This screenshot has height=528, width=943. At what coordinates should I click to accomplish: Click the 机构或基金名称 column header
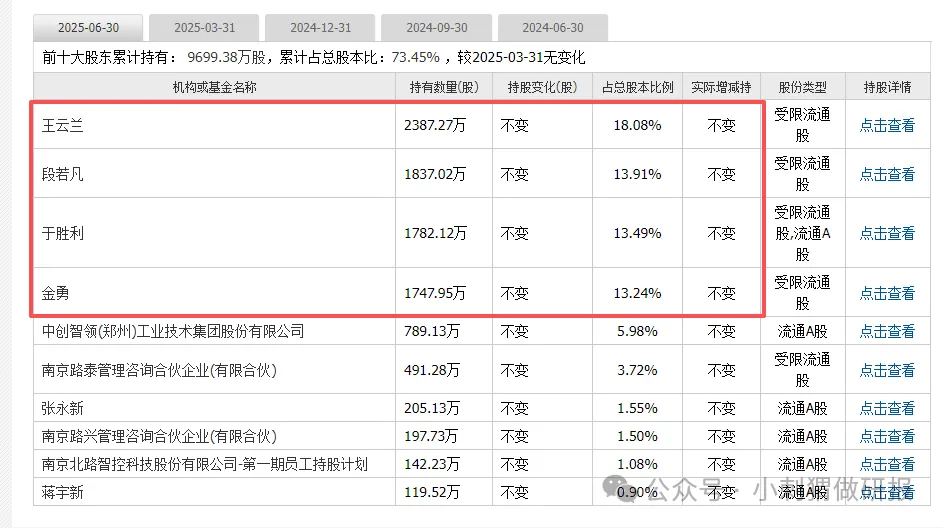pos(215,87)
